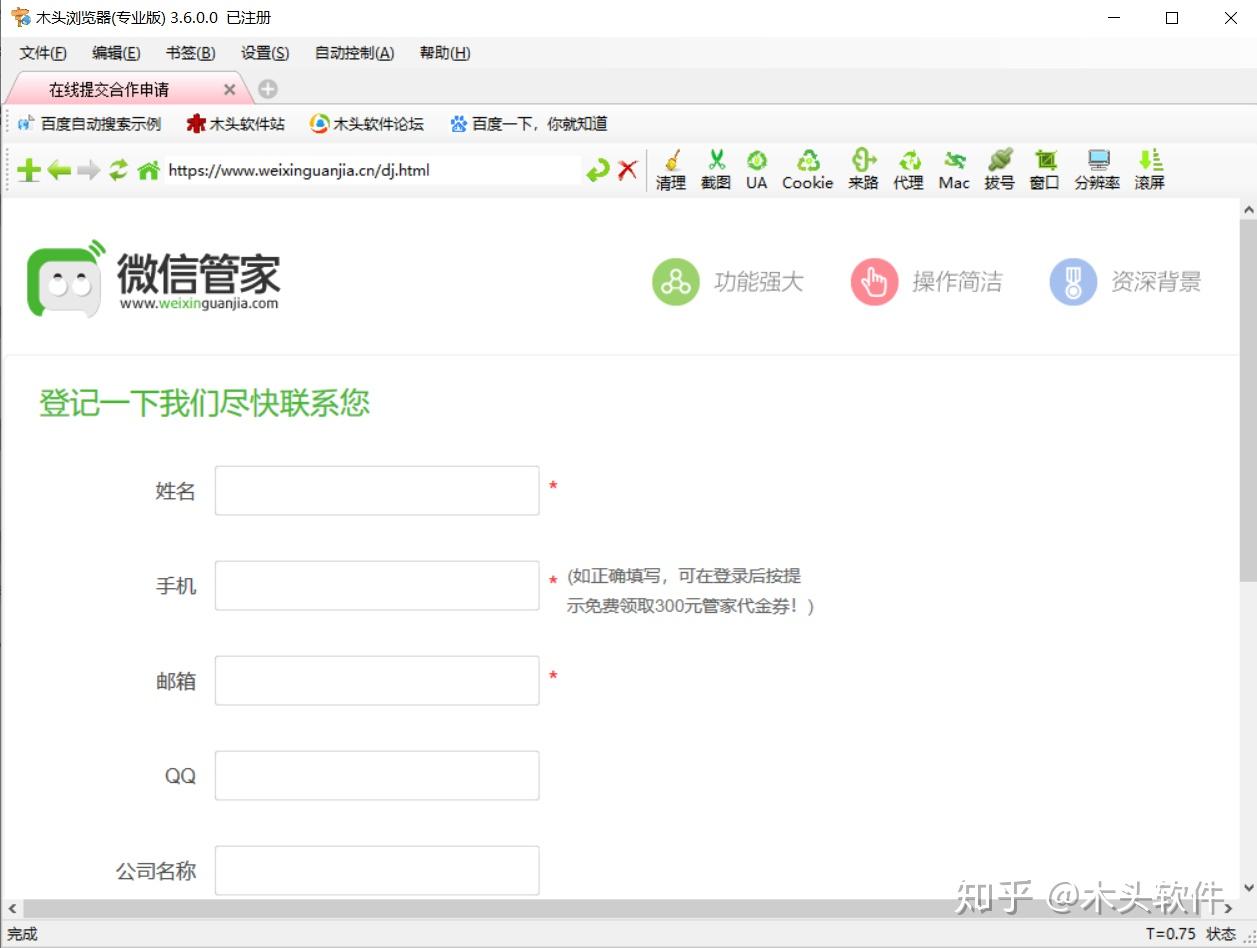Open the 代理 proxy tool
Screen dimensions: 1257x948
click(x=909, y=170)
